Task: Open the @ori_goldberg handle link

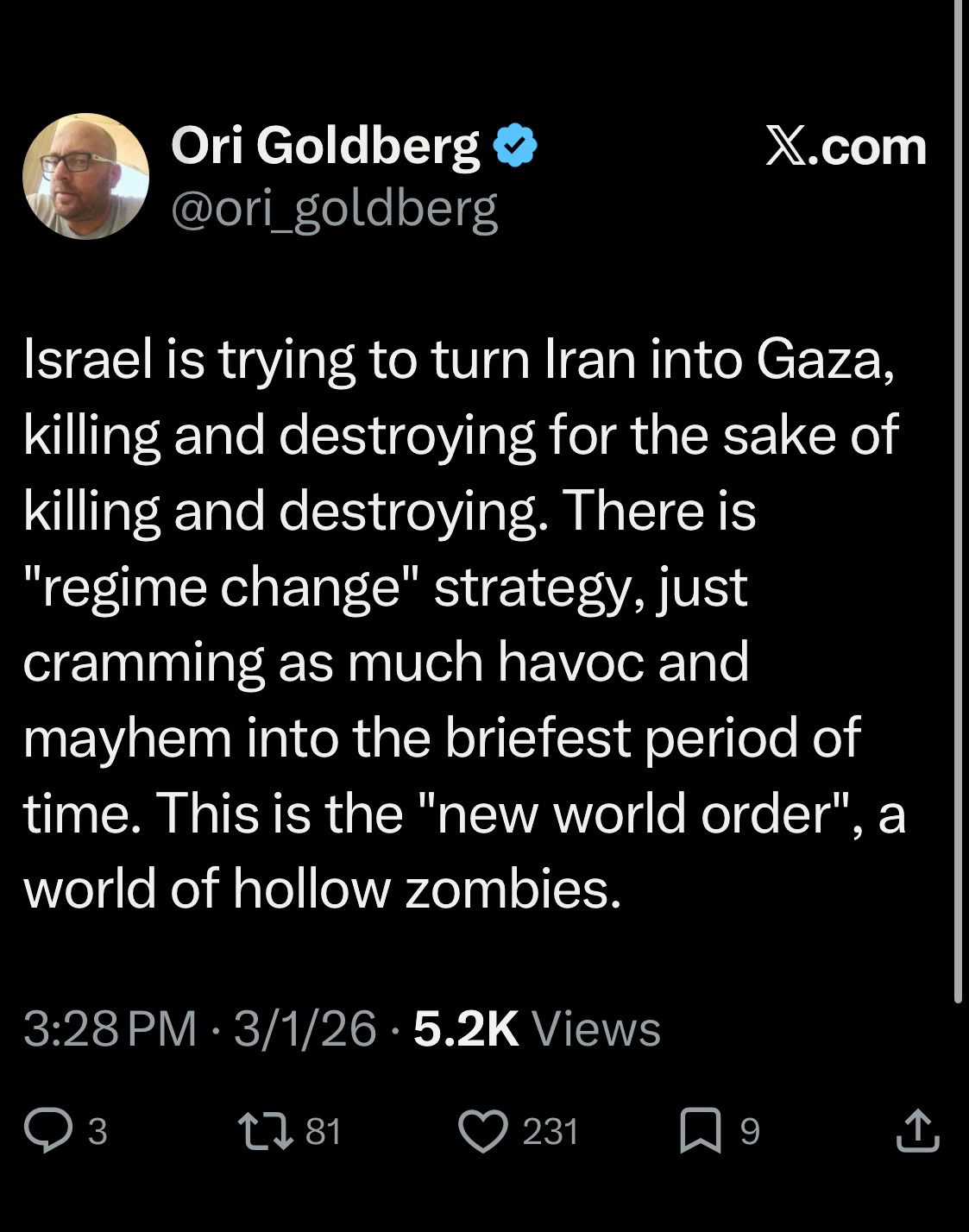Action: click(335, 209)
